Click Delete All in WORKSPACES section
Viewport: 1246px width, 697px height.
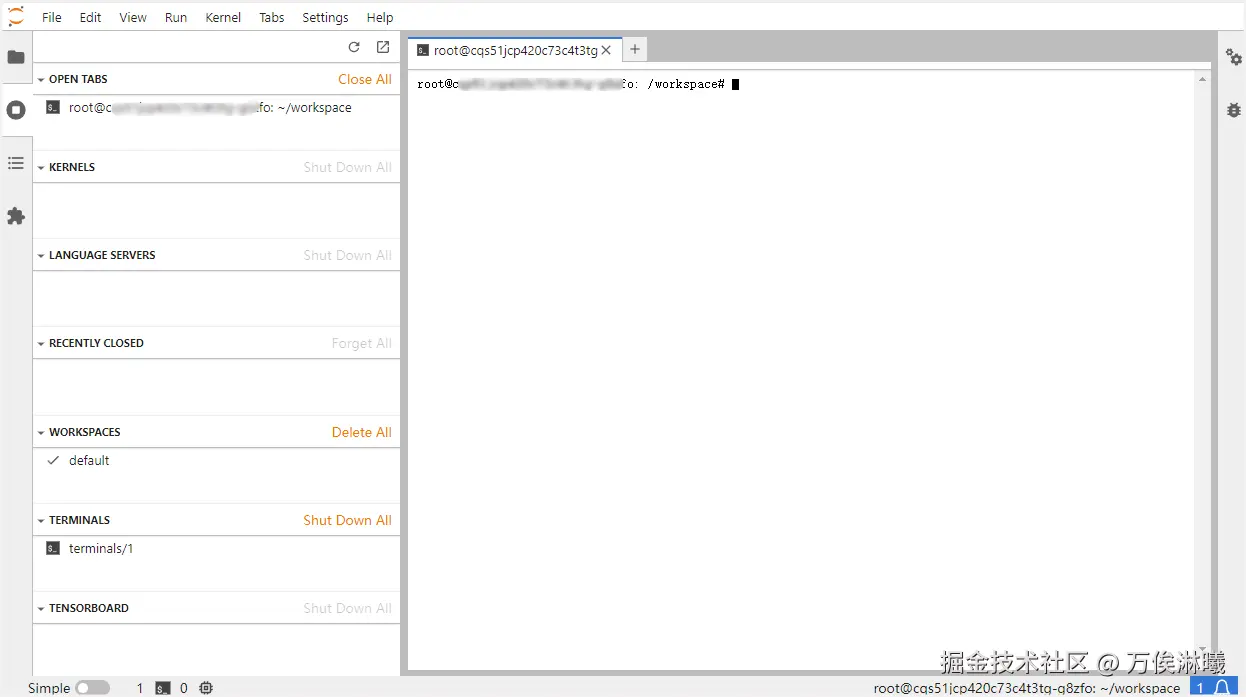pos(362,432)
